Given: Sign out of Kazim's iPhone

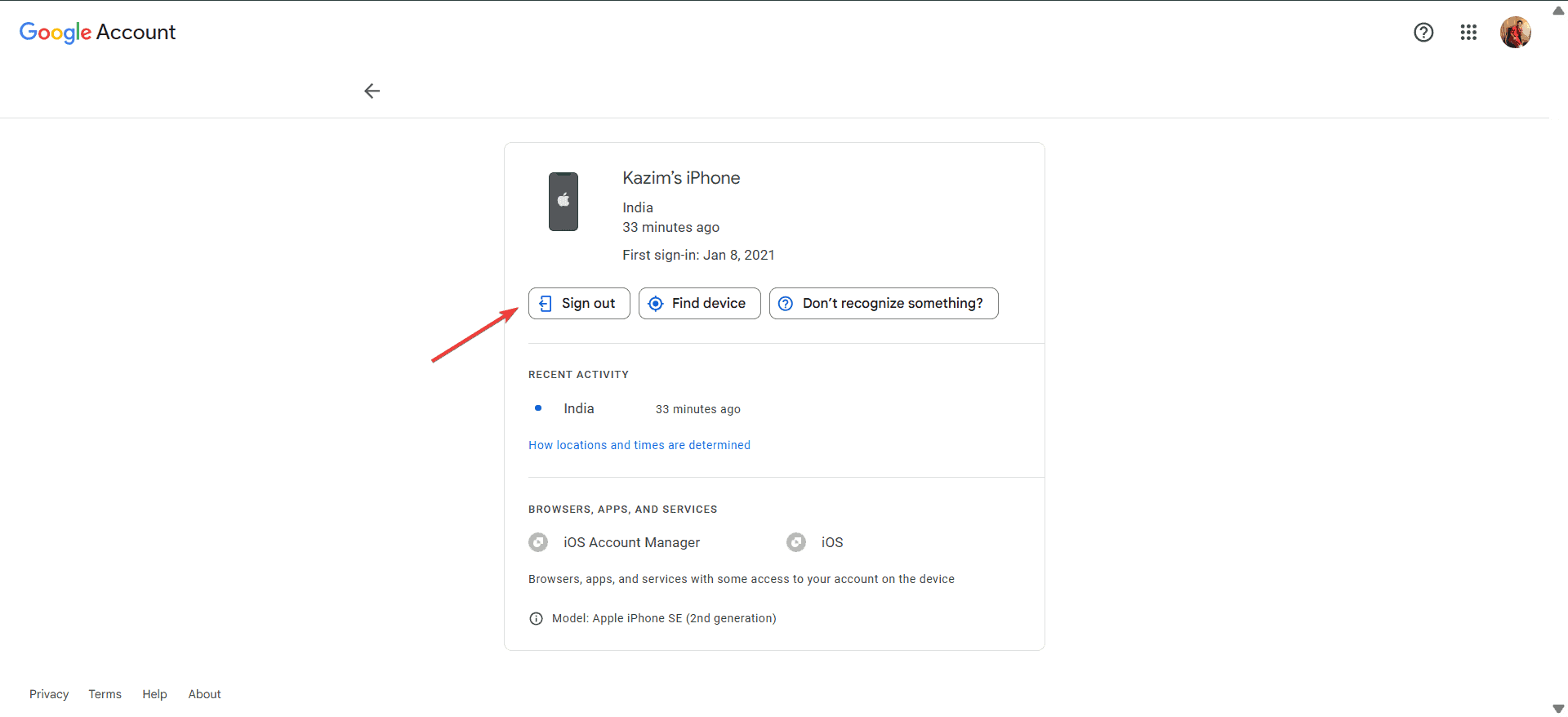Looking at the screenshot, I should click(x=579, y=303).
